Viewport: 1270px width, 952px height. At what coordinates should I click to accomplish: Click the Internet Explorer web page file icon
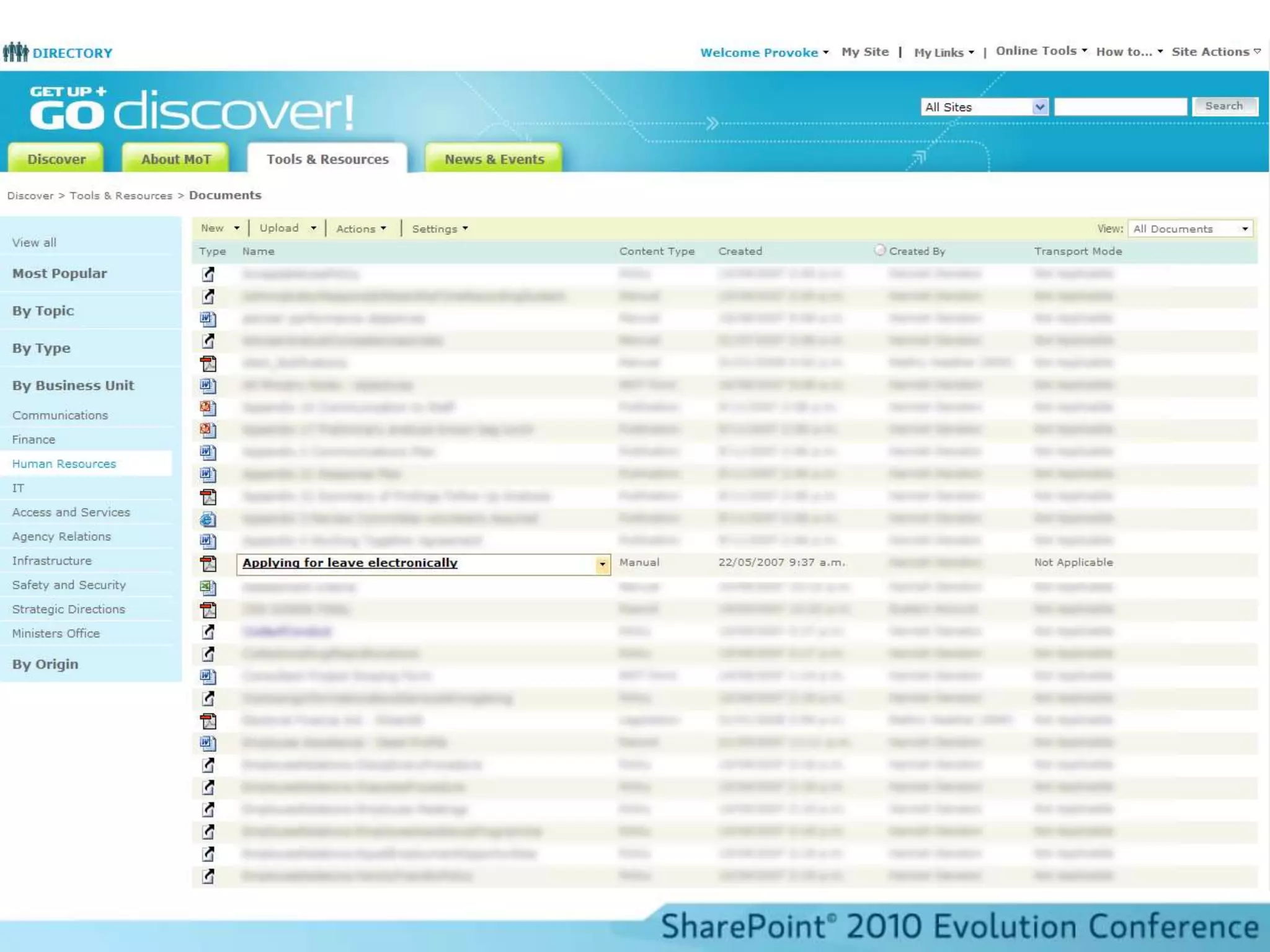(x=208, y=519)
